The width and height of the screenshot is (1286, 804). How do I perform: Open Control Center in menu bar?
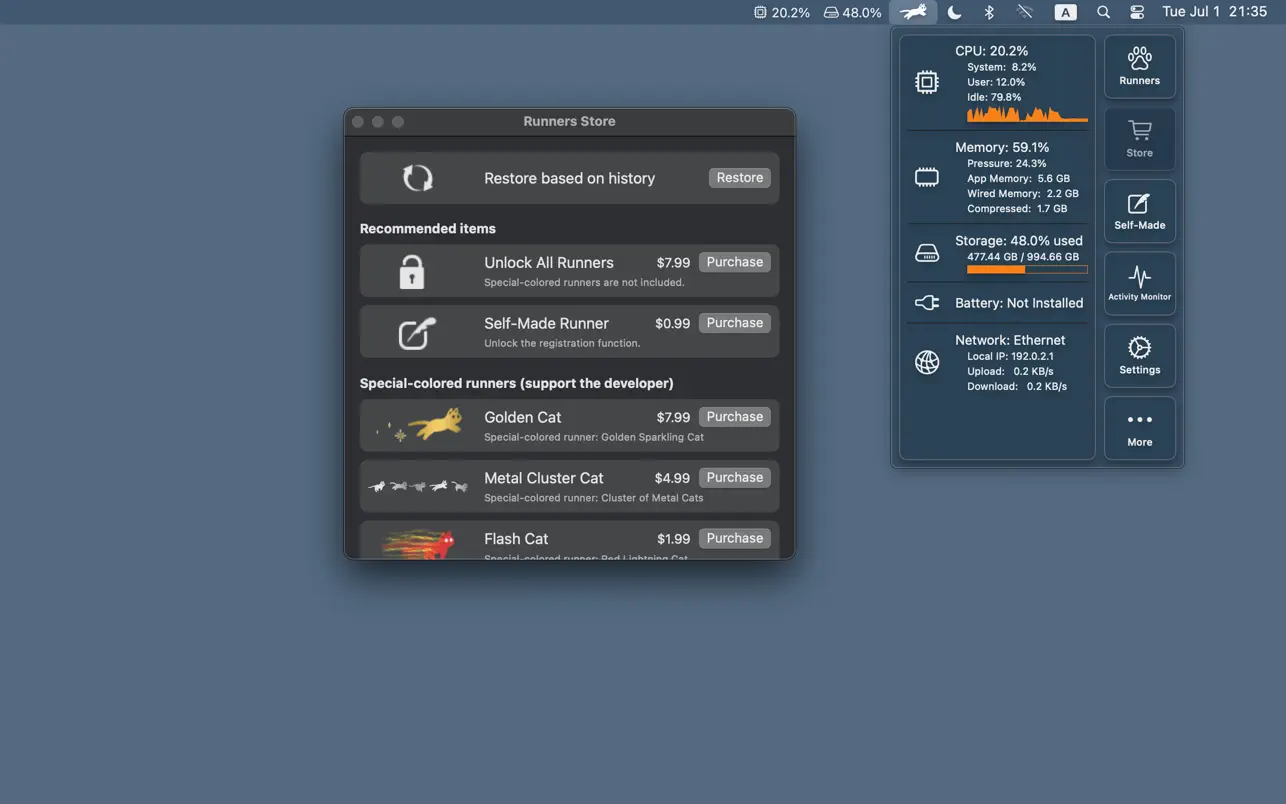[1137, 12]
